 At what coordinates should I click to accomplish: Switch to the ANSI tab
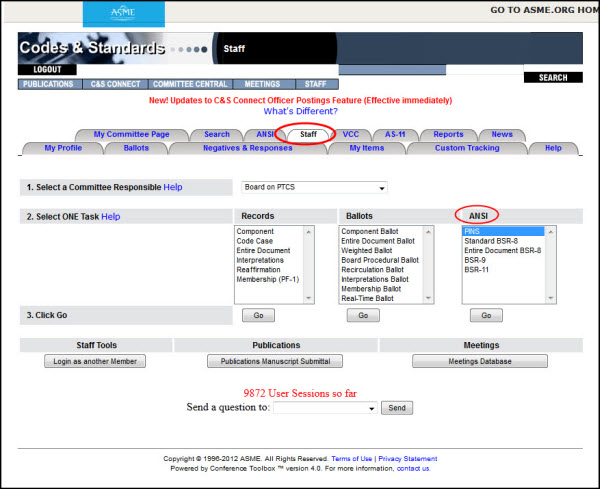click(265, 134)
